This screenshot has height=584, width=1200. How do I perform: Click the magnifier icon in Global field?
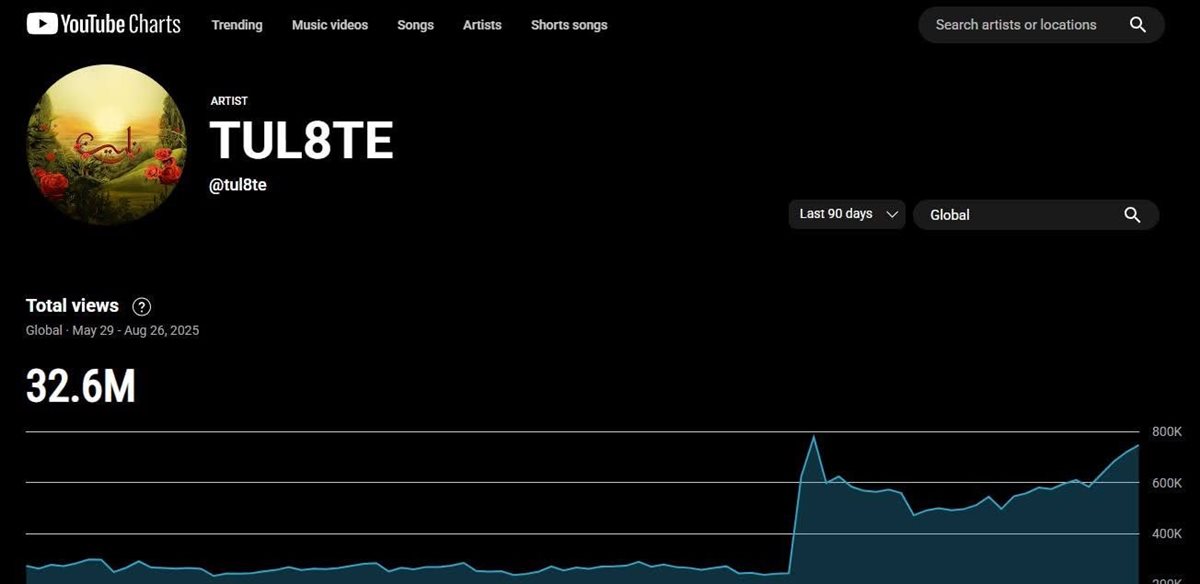pos(1132,215)
